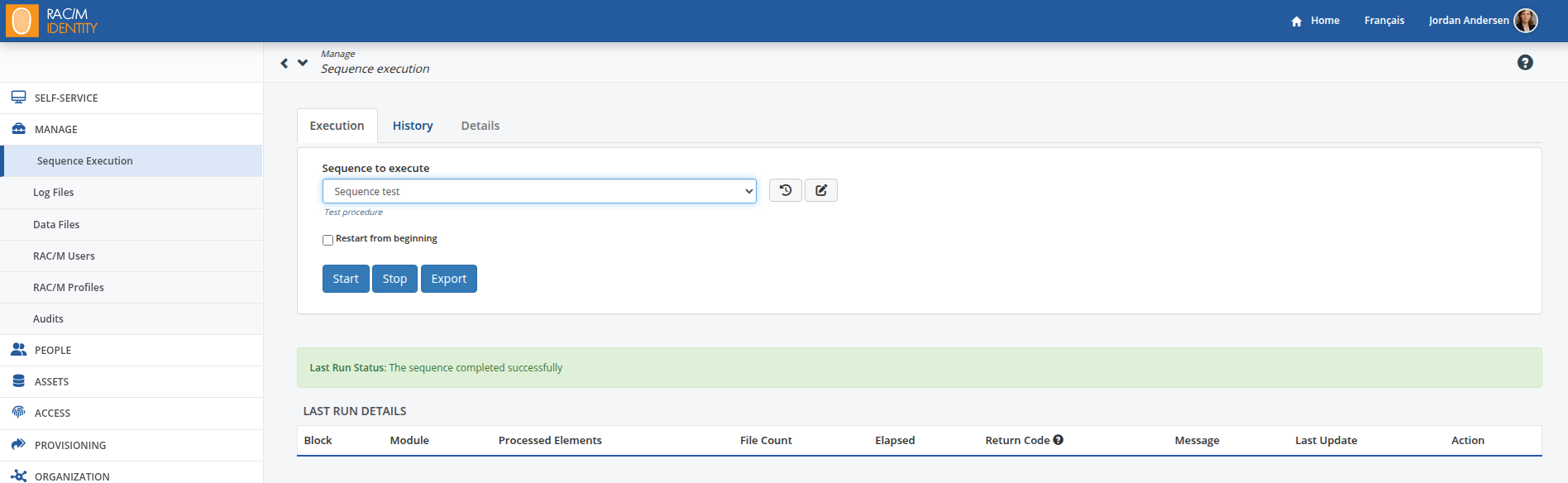Click the back chevron arrow
Viewport: 1568px width, 483px height.
click(284, 63)
